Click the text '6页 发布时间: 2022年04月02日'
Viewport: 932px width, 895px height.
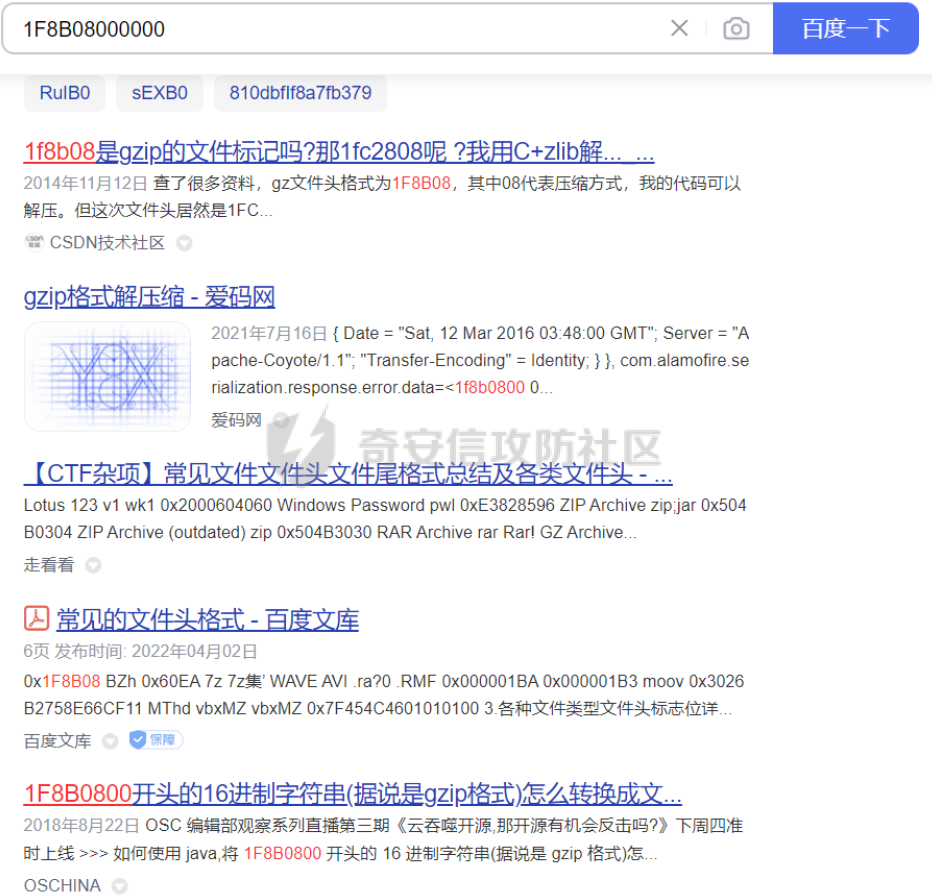140,651
